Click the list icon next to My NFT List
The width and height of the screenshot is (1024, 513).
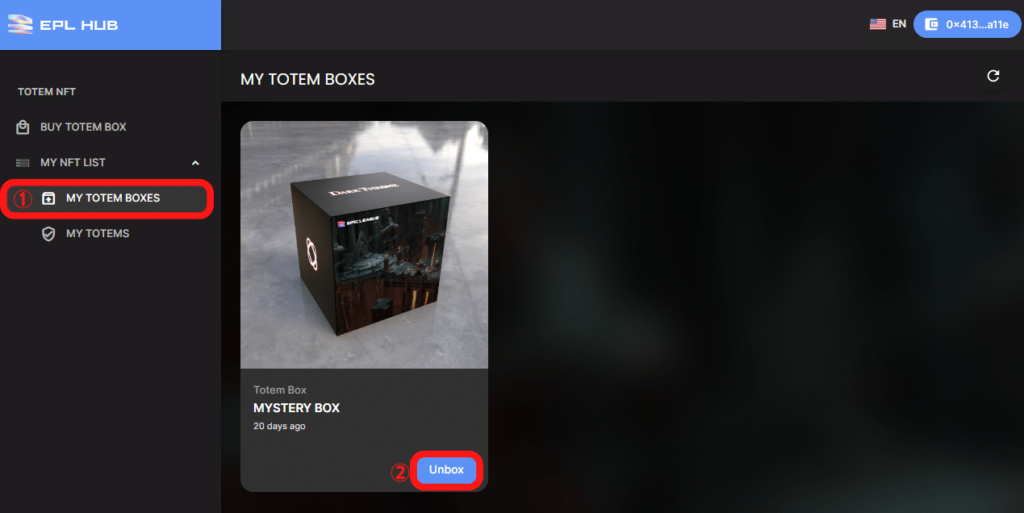point(23,163)
